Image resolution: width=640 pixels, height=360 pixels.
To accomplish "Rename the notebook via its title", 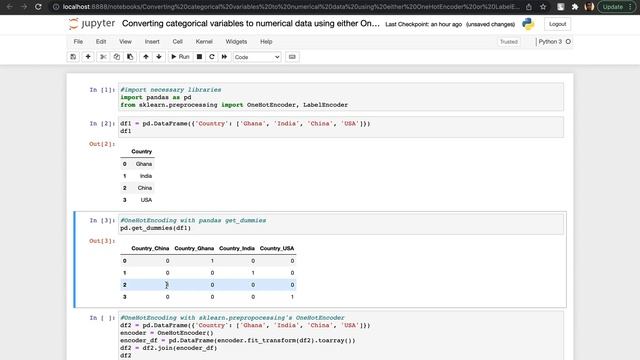I will pyautogui.click(x=251, y=24).
